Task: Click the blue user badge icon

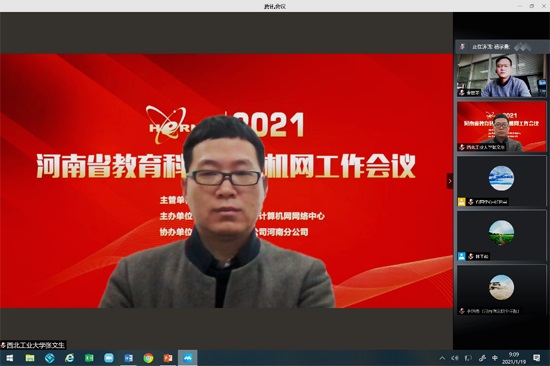Action: coord(462,256)
